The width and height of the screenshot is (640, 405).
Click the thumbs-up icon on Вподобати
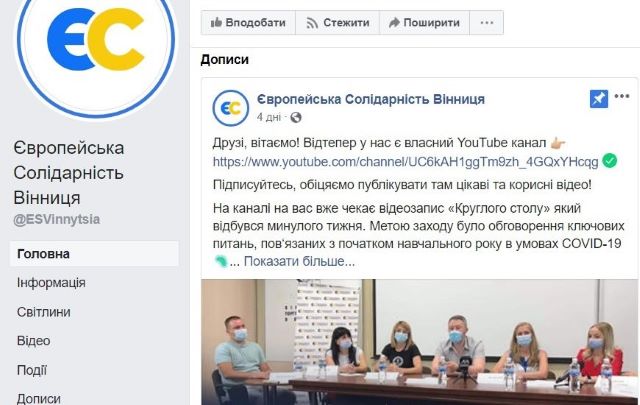(x=216, y=22)
